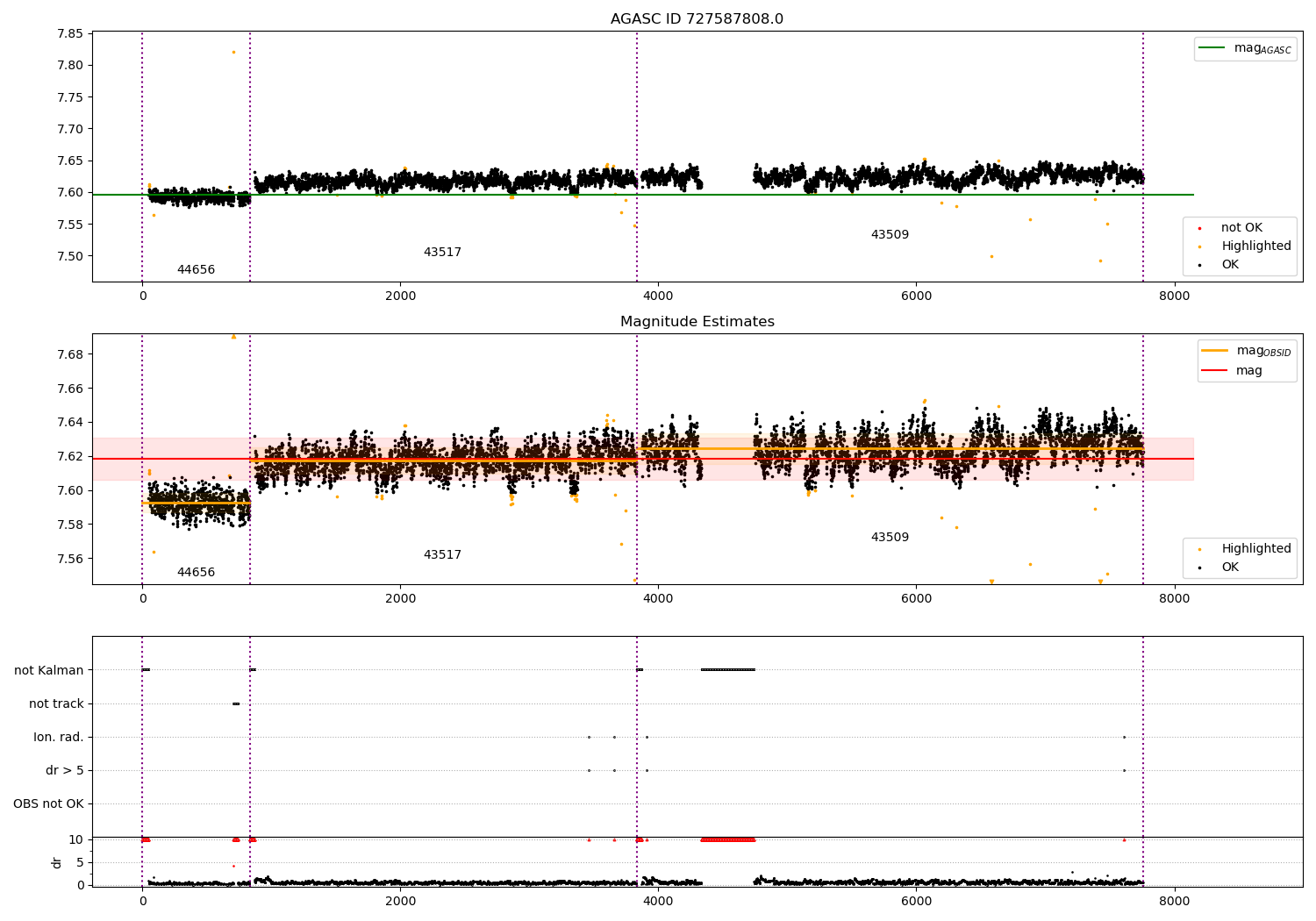This screenshot has width=1316, height=921.
Task: Click the long red dr band at 10
Action: pos(727,839)
